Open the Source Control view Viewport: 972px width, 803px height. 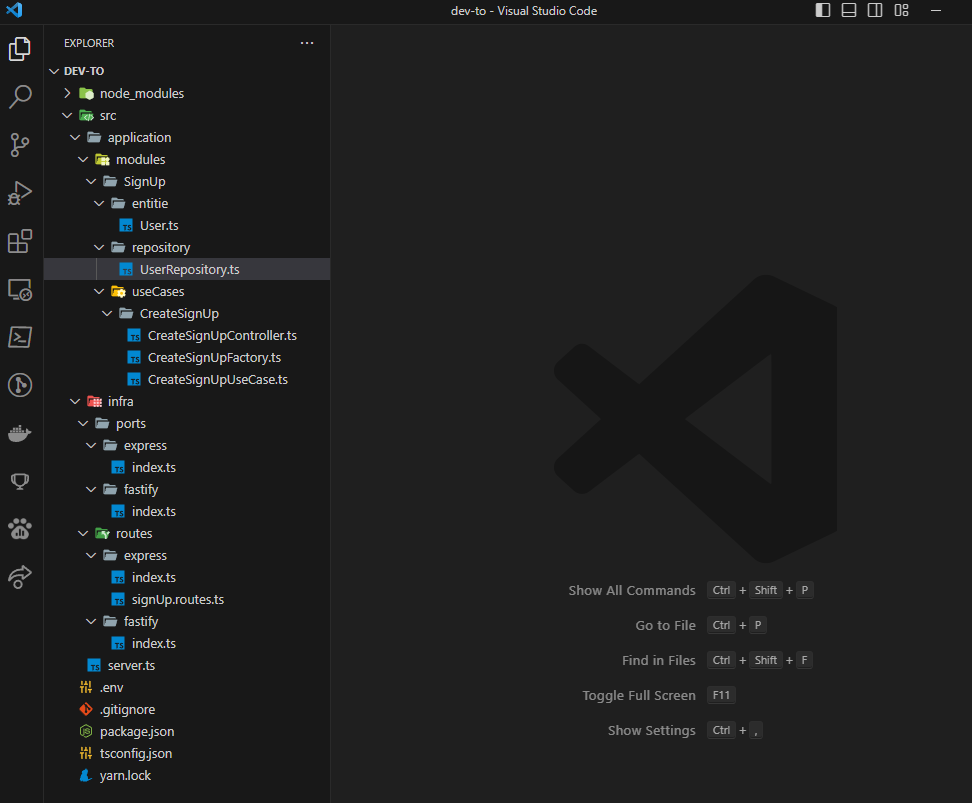20,145
